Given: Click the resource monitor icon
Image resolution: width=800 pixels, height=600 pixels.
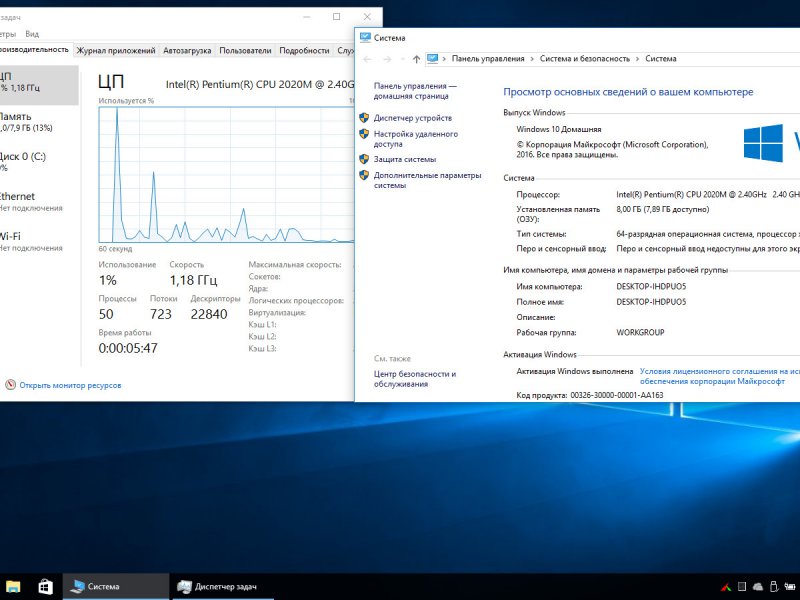Looking at the screenshot, I should [10, 385].
